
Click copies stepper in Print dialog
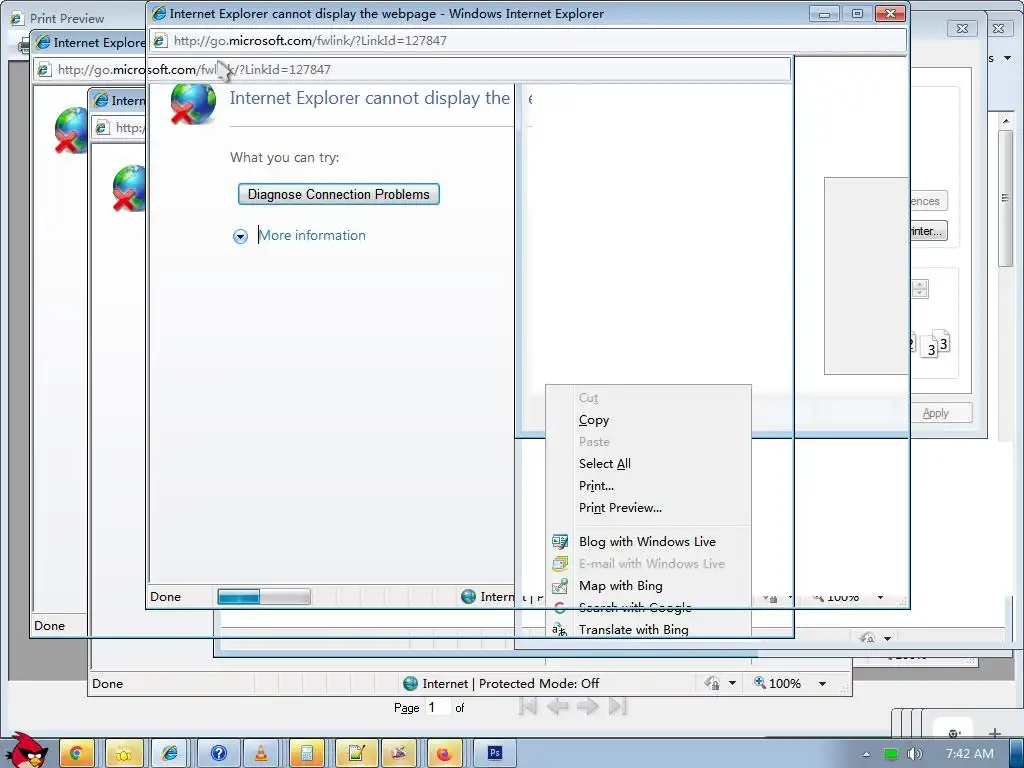pyautogui.click(x=920, y=289)
